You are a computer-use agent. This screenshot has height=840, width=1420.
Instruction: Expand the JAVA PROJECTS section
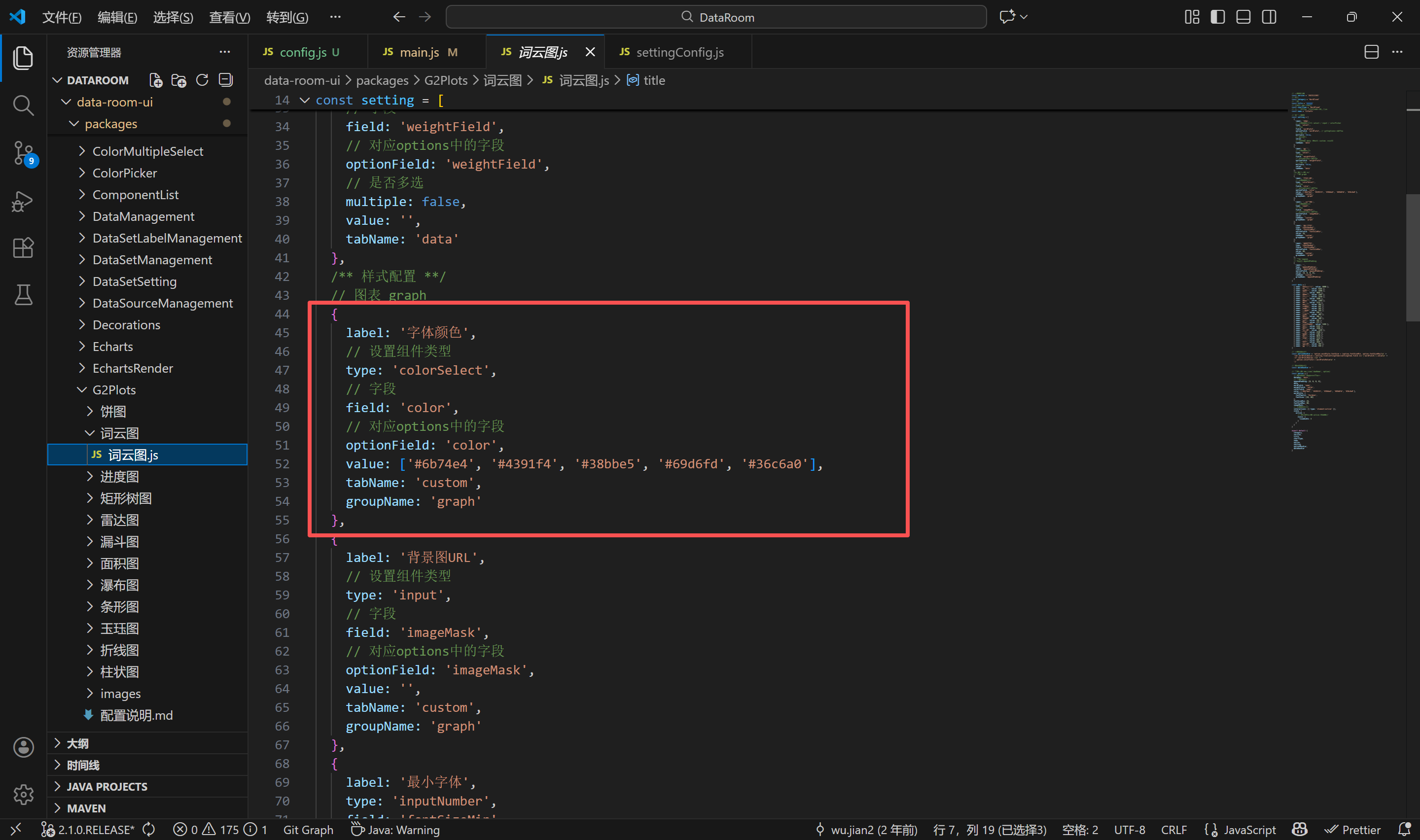coord(106,787)
